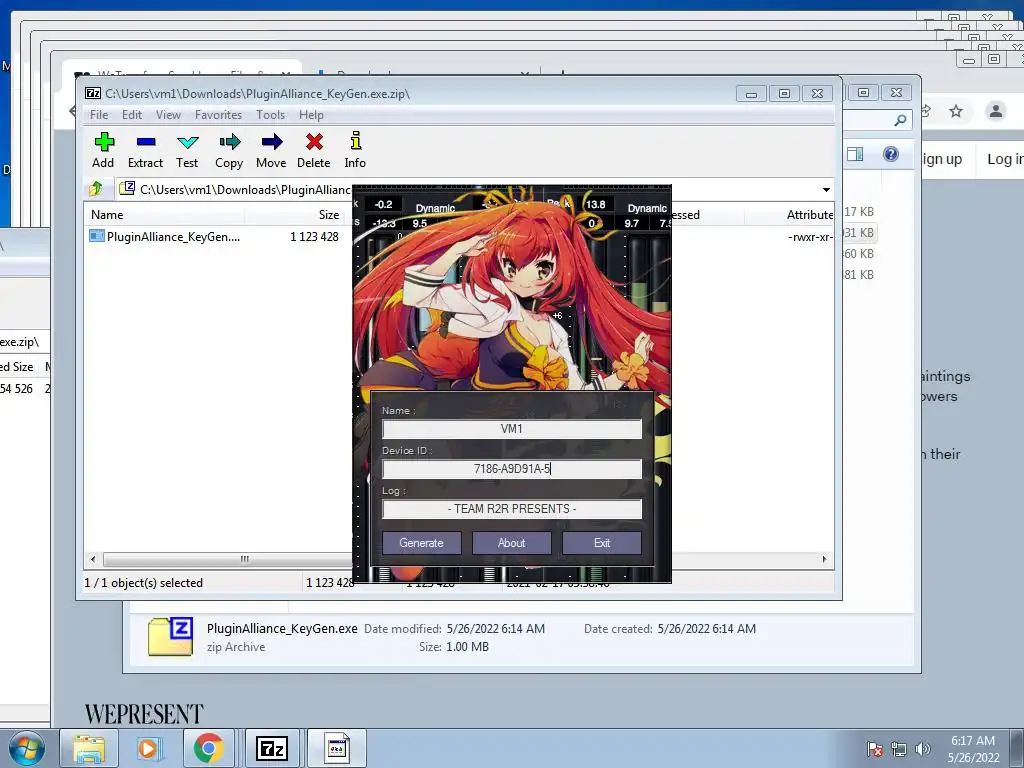Image resolution: width=1024 pixels, height=768 pixels.
Task: Go up one folder level in 7-Zip
Action: [x=96, y=189]
